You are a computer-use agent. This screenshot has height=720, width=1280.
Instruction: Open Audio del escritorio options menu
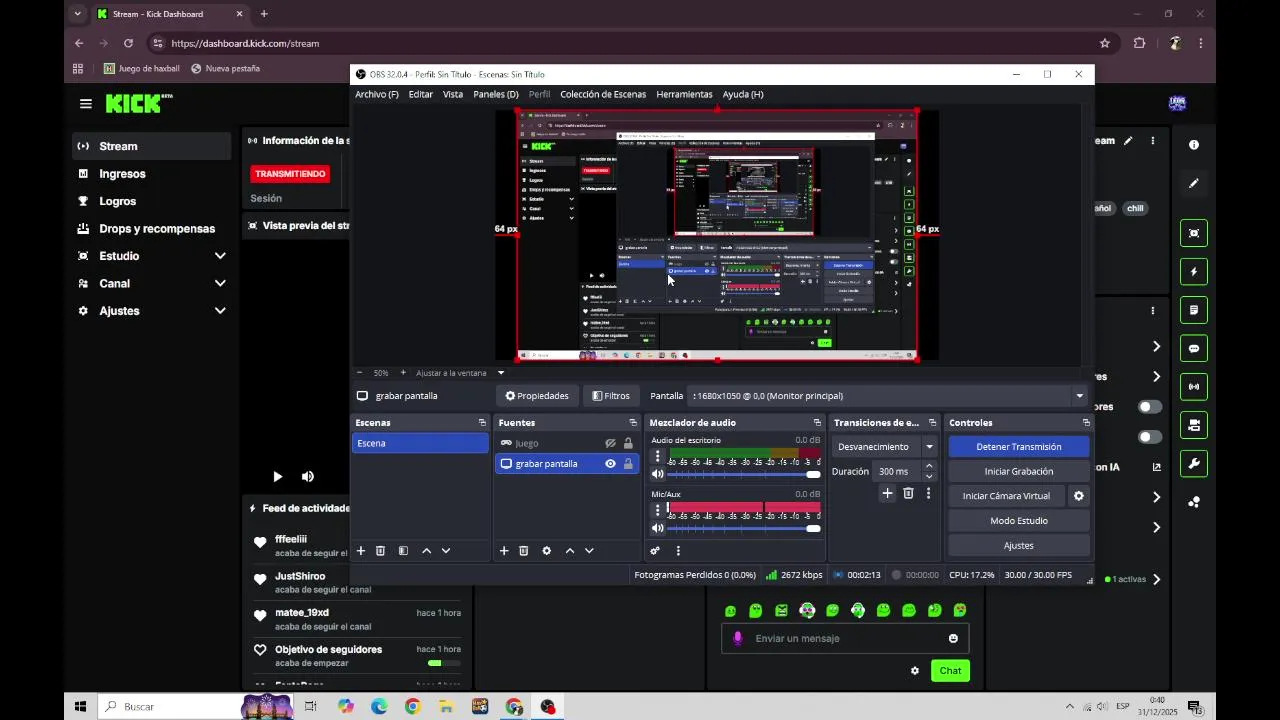pyautogui.click(x=657, y=456)
